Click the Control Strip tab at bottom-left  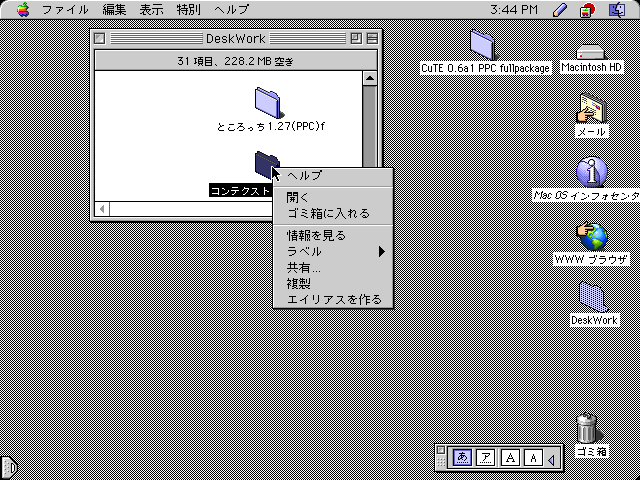9,467
